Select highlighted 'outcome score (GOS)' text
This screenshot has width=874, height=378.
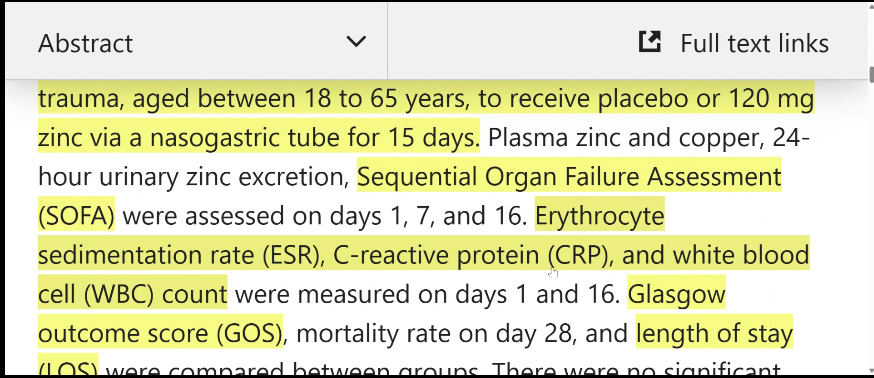coord(161,333)
